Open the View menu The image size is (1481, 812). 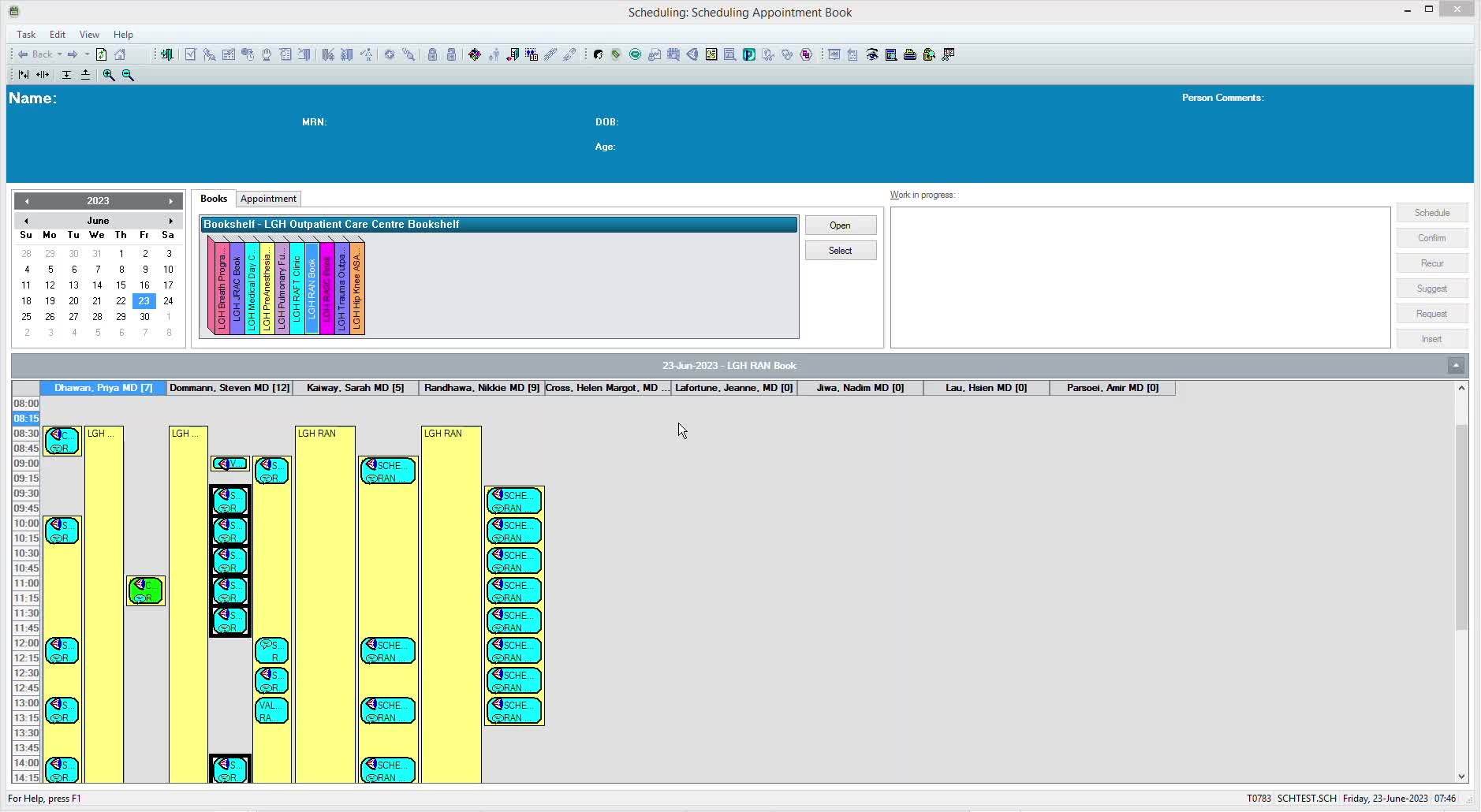pyautogui.click(x=89, y=35)
